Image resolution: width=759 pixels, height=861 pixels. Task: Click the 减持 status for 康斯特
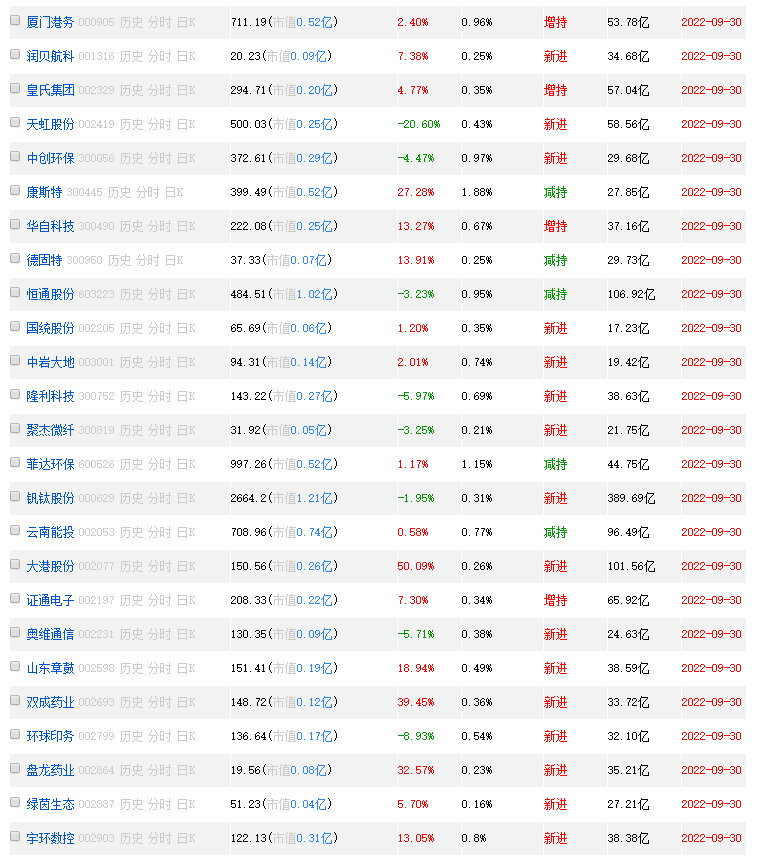(555, 193)
